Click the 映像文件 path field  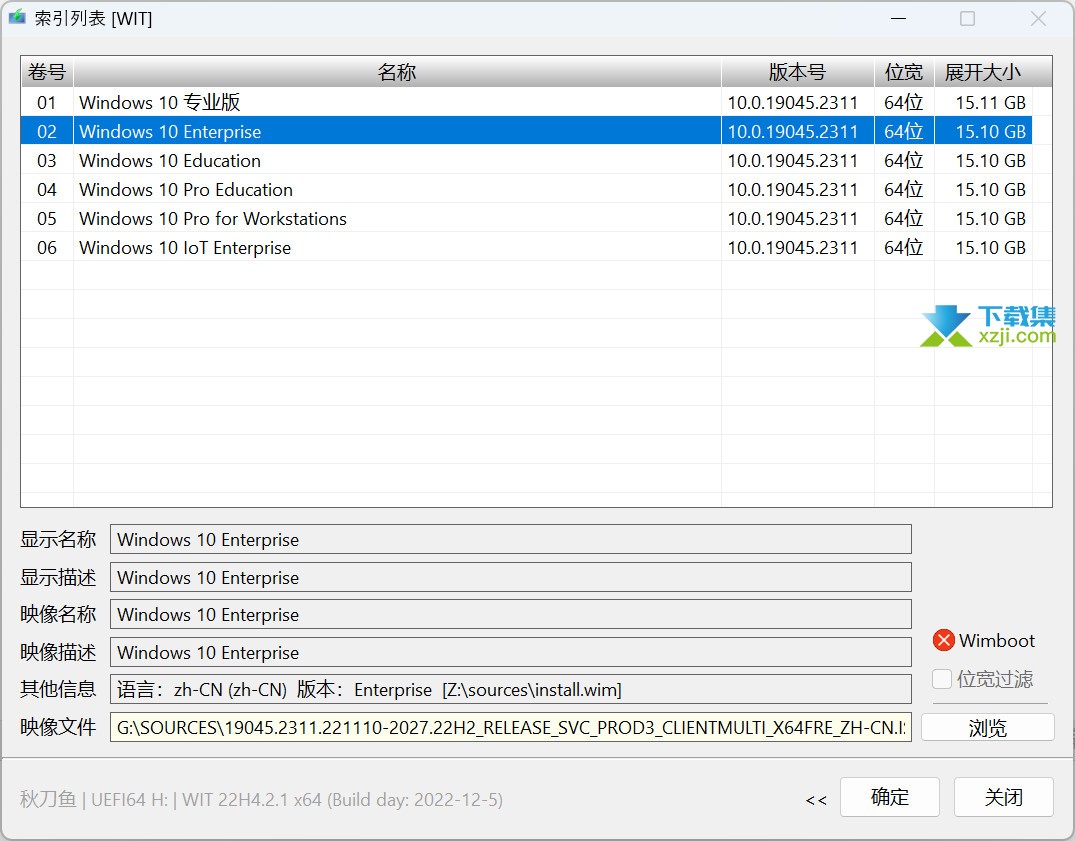pyautogui.click(x=511, y=727)
